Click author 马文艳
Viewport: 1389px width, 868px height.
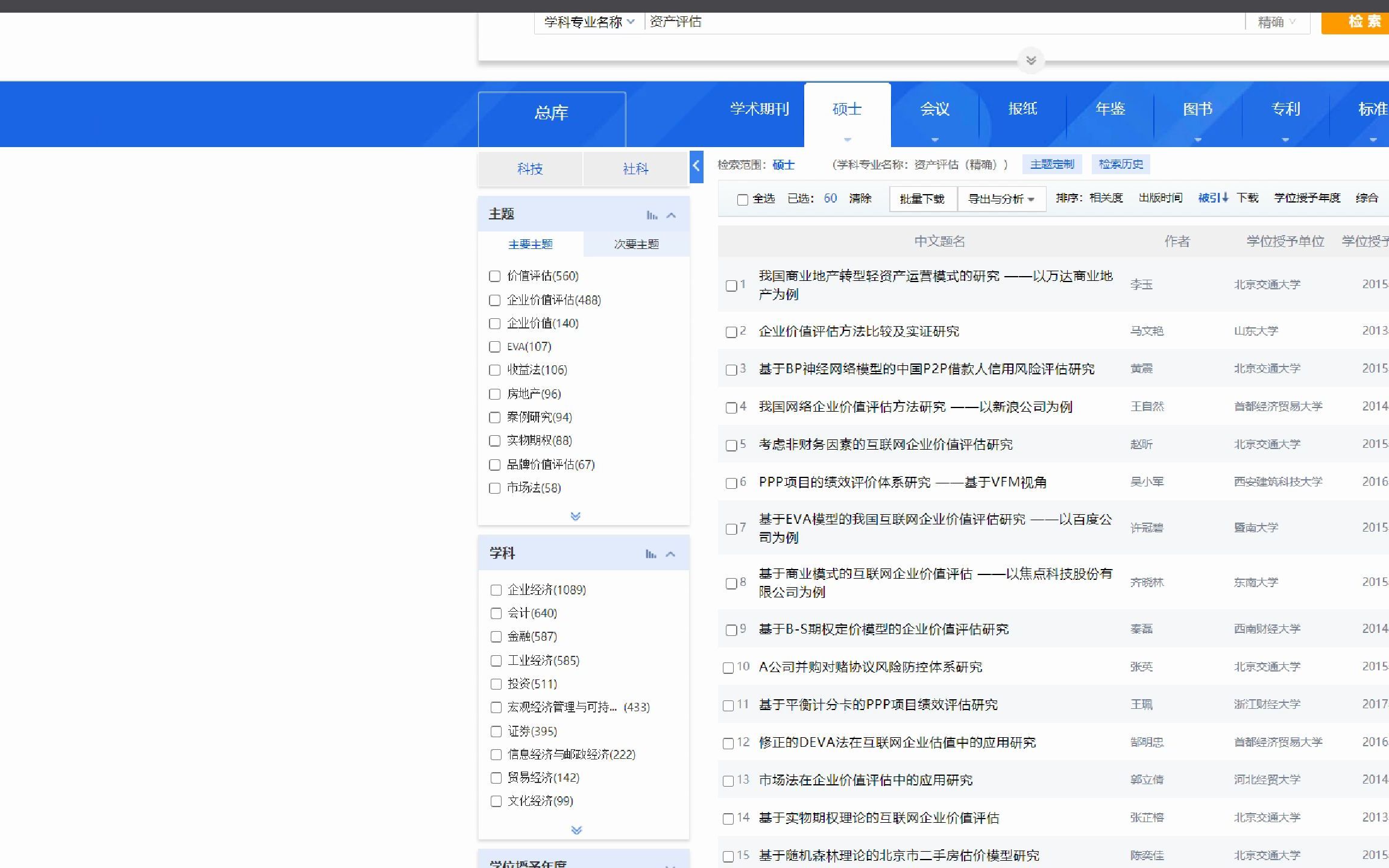click(x=1147, y=331)
